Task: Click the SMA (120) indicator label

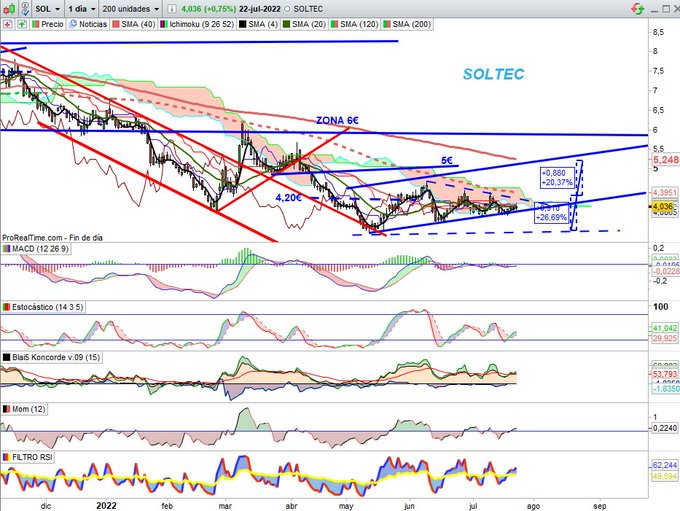Action: click(x=354, y=24)
